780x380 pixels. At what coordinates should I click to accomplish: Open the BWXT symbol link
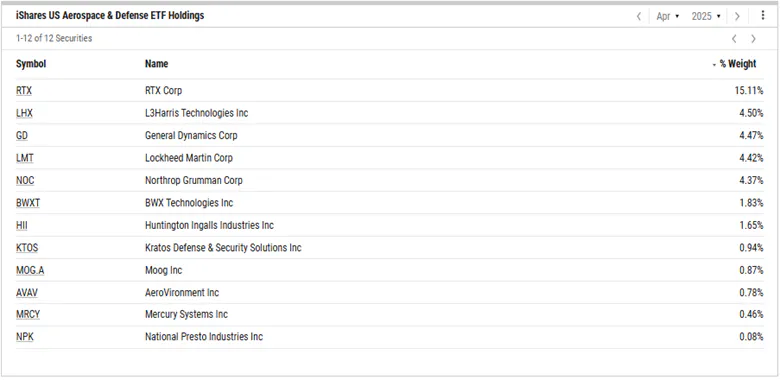click(28, 203)
